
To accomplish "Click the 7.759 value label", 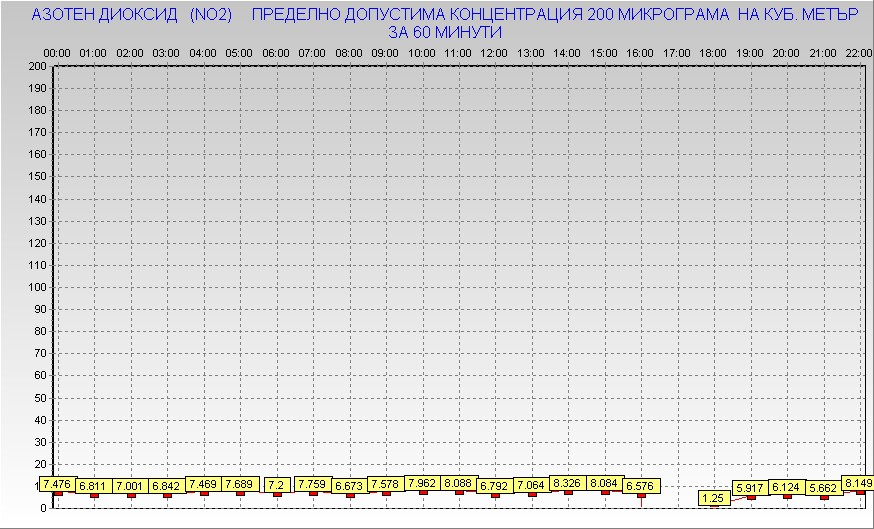I will pyautogui.click(x=313, y=484).
